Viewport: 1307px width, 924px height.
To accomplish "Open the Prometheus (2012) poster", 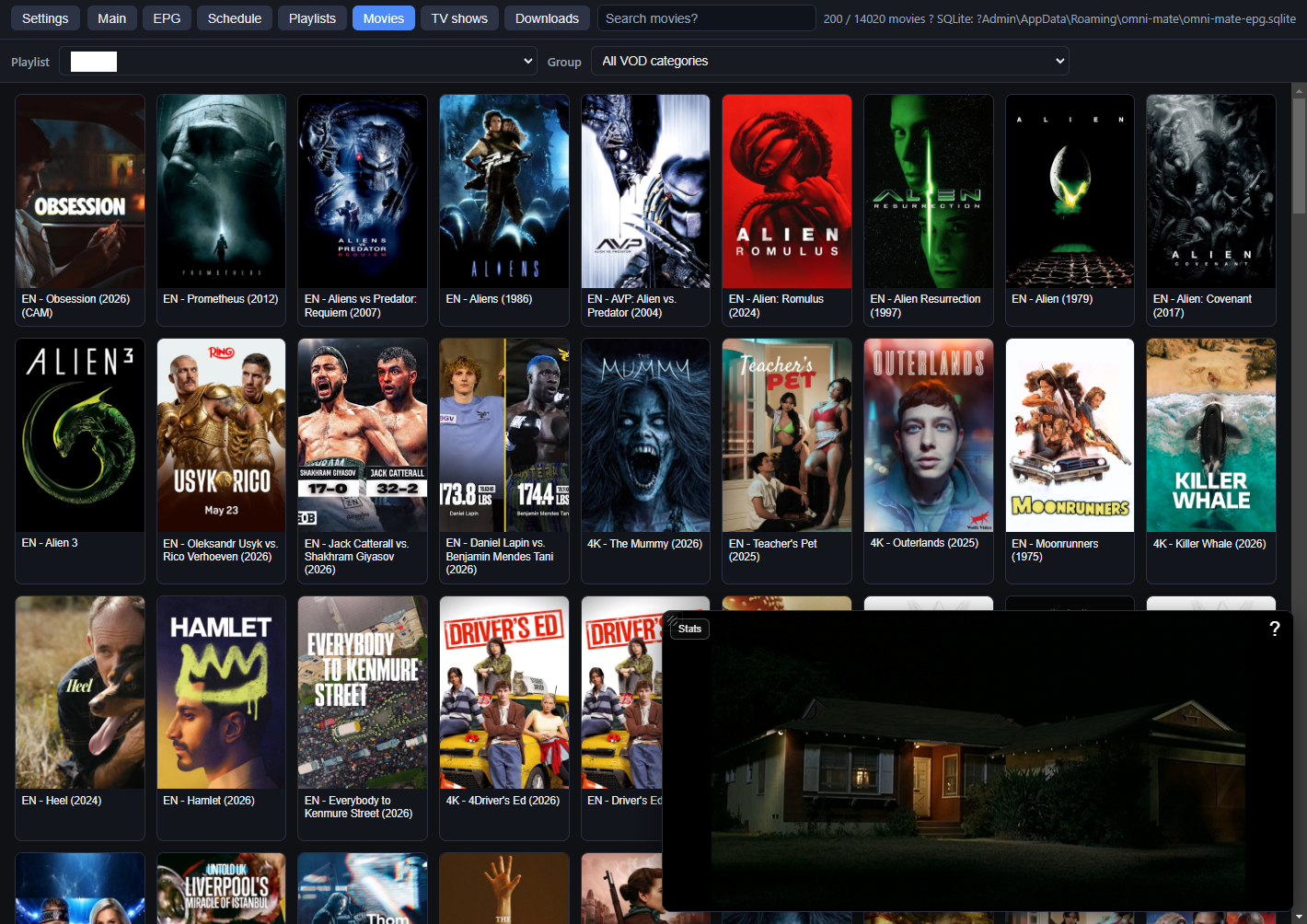I will click(x=221, y=191).
